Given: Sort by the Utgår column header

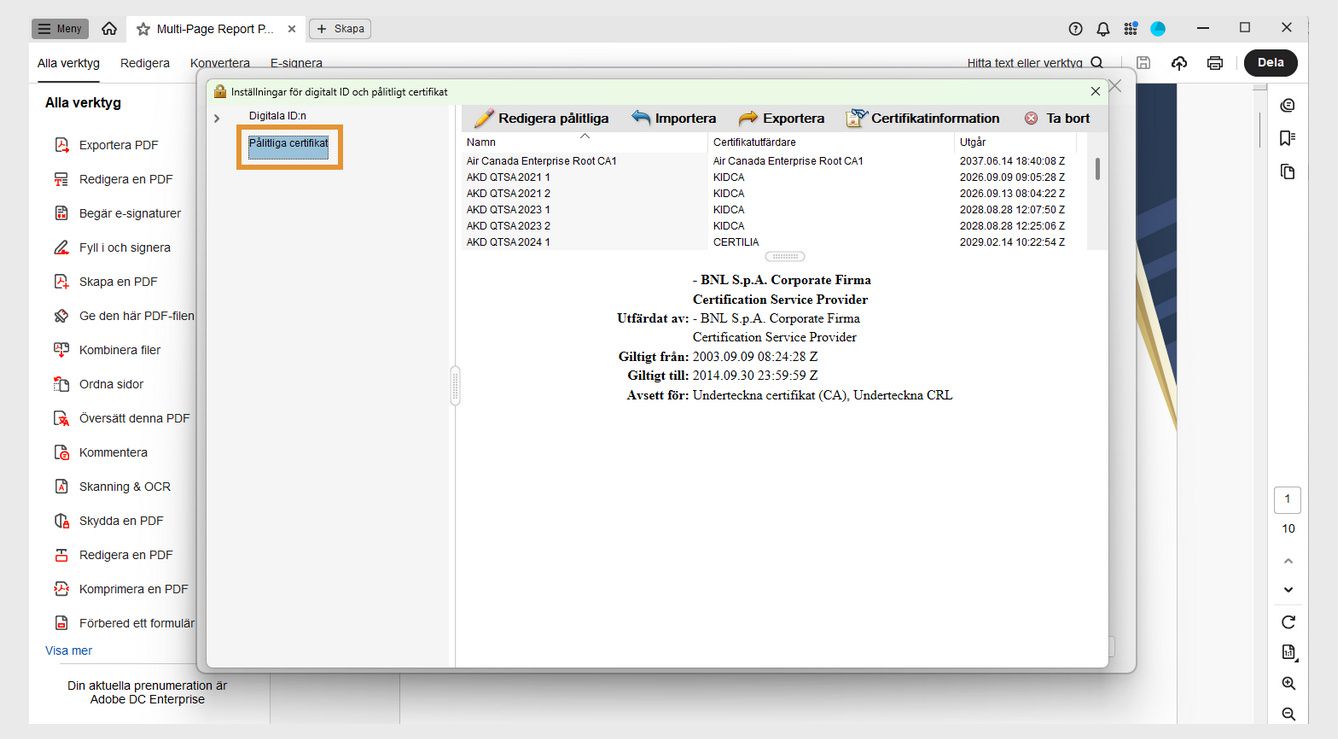Looking at the screenshot, I should [1015, 142].
